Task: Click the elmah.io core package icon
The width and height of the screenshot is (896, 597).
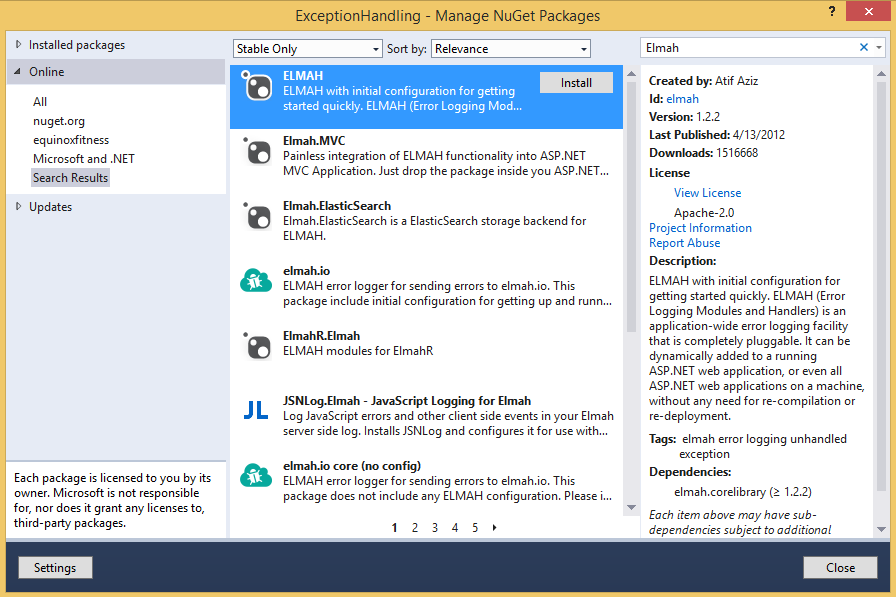Action: 256,475
